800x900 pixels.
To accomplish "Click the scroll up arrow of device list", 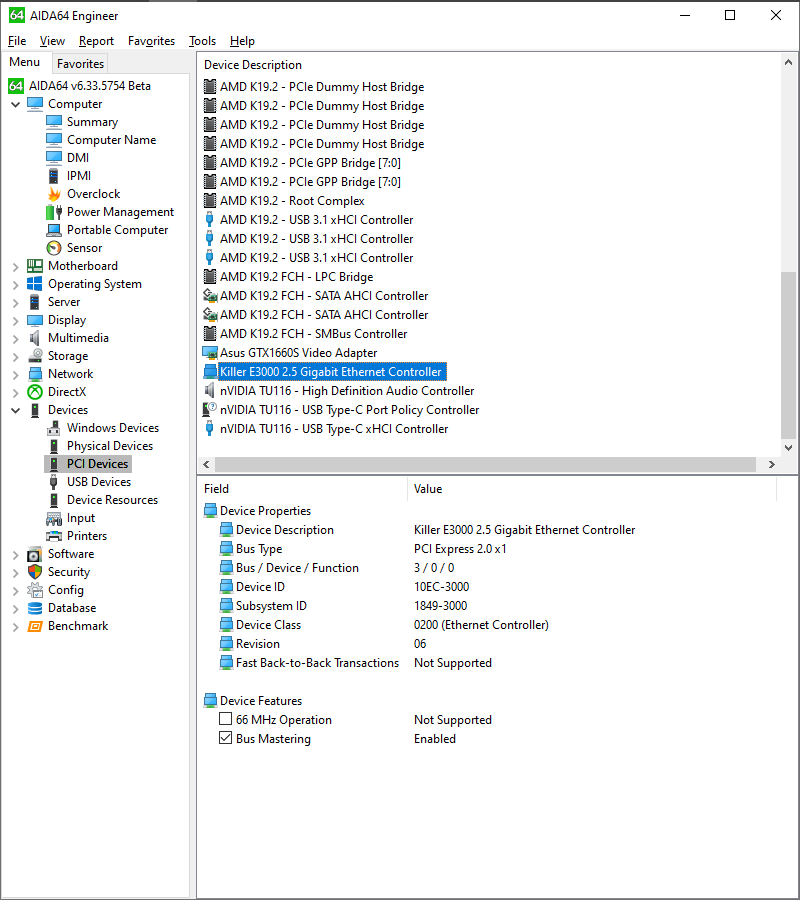I will point(789,62).
